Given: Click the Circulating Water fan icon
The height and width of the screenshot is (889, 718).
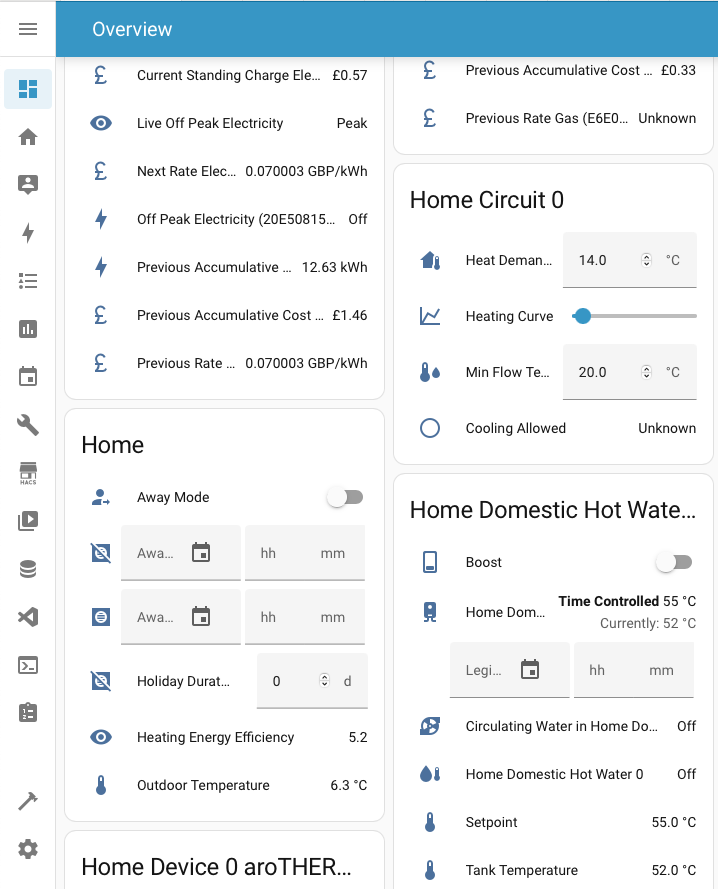Looking at the screenshot, I should click(430, 726).
